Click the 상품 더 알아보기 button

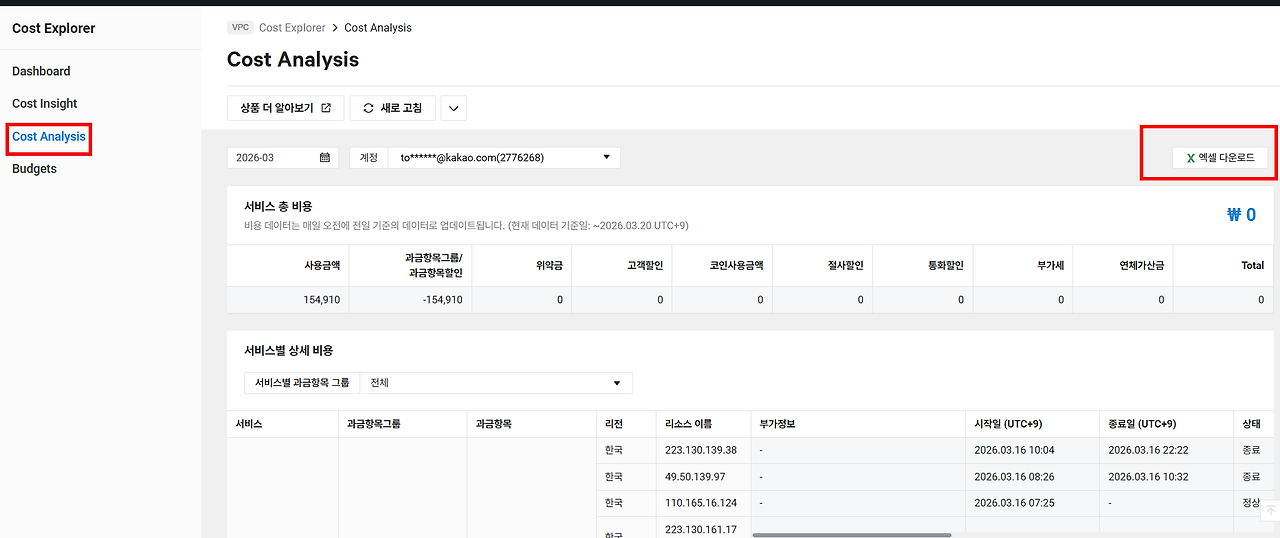[x=285, y=108]
